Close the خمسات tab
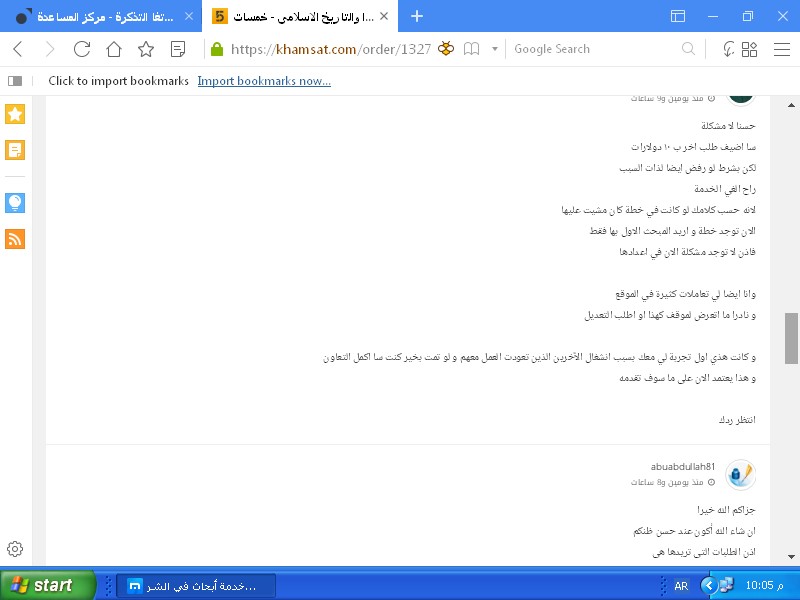 [x=384, y=16]
